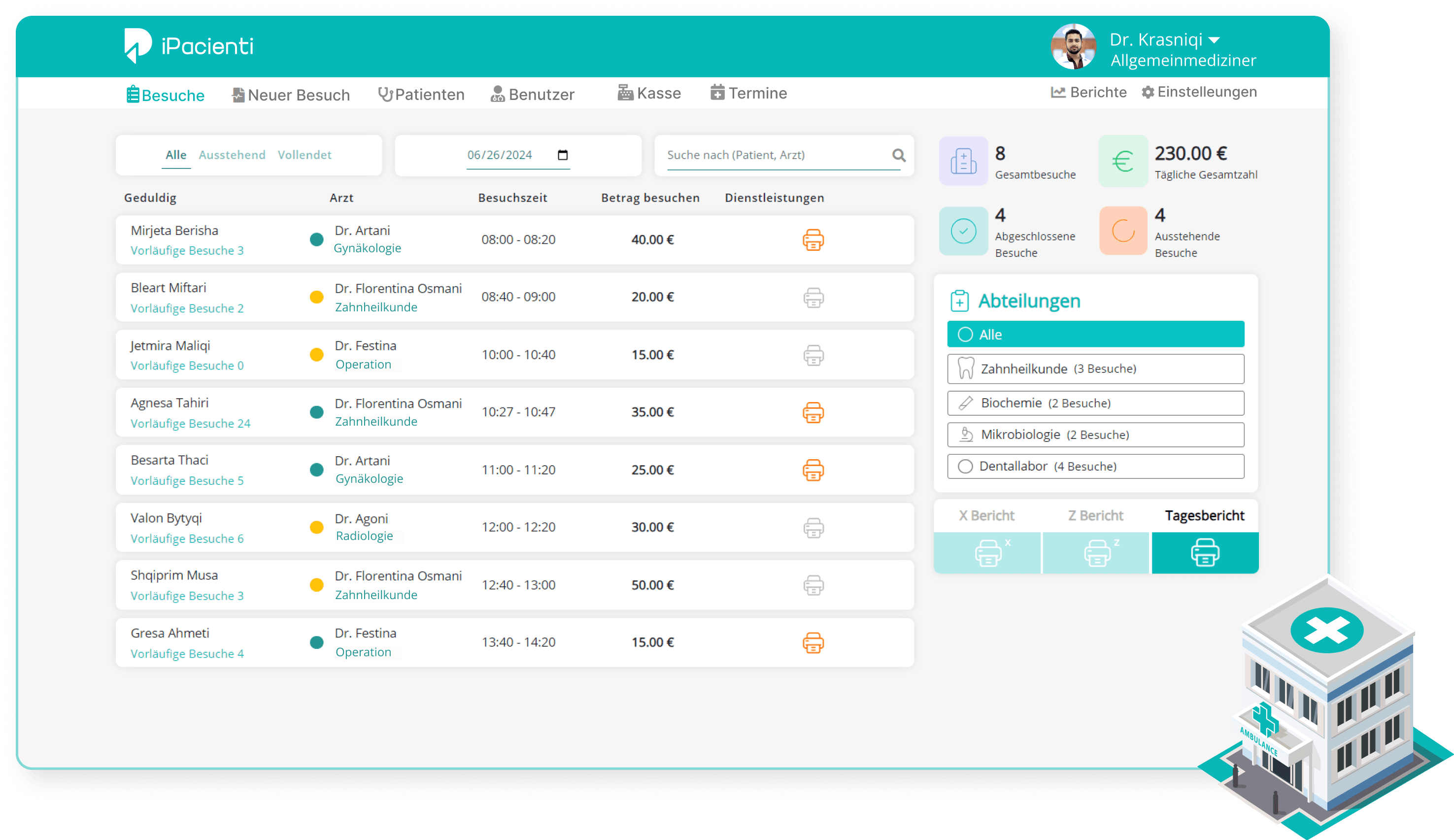The width and height of the screenshot is (1454, 840).
Task: Click the Z Bericht printer icon
Action: [1097, 553]
